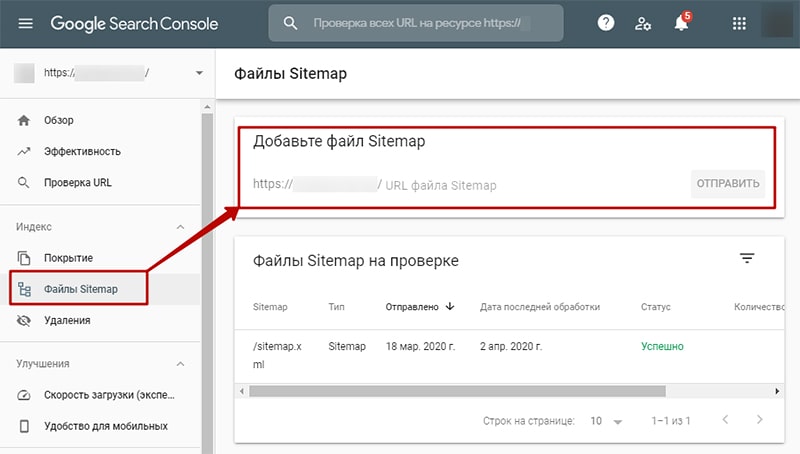Click the Тип column header
Viewport: 800px width, 454px height.
[336, 307]
